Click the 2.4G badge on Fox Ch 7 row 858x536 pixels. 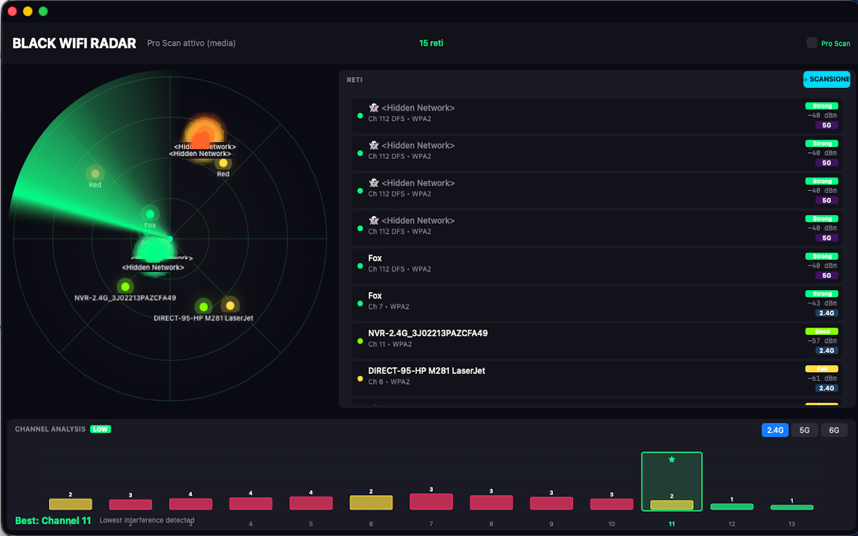point(826,313)
